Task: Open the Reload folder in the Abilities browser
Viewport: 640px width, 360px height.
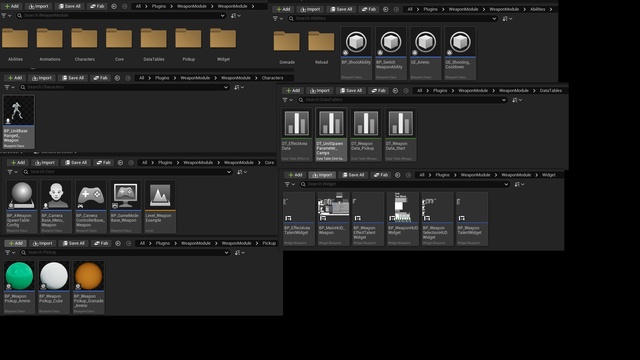Action: tap(322, 47)
